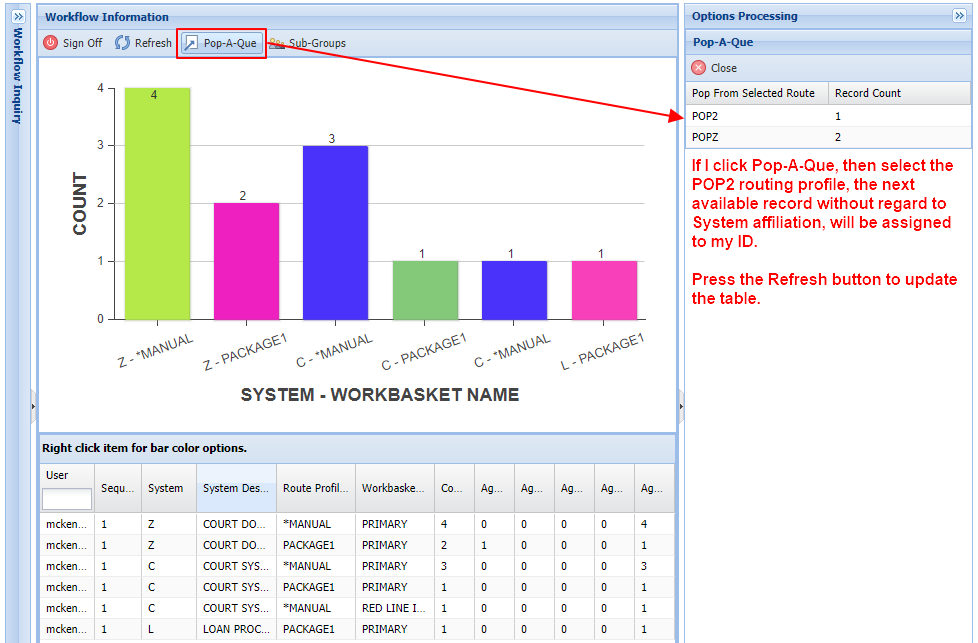Select the LOAN PROC... system description cell
978x643 pixels.
236,629
